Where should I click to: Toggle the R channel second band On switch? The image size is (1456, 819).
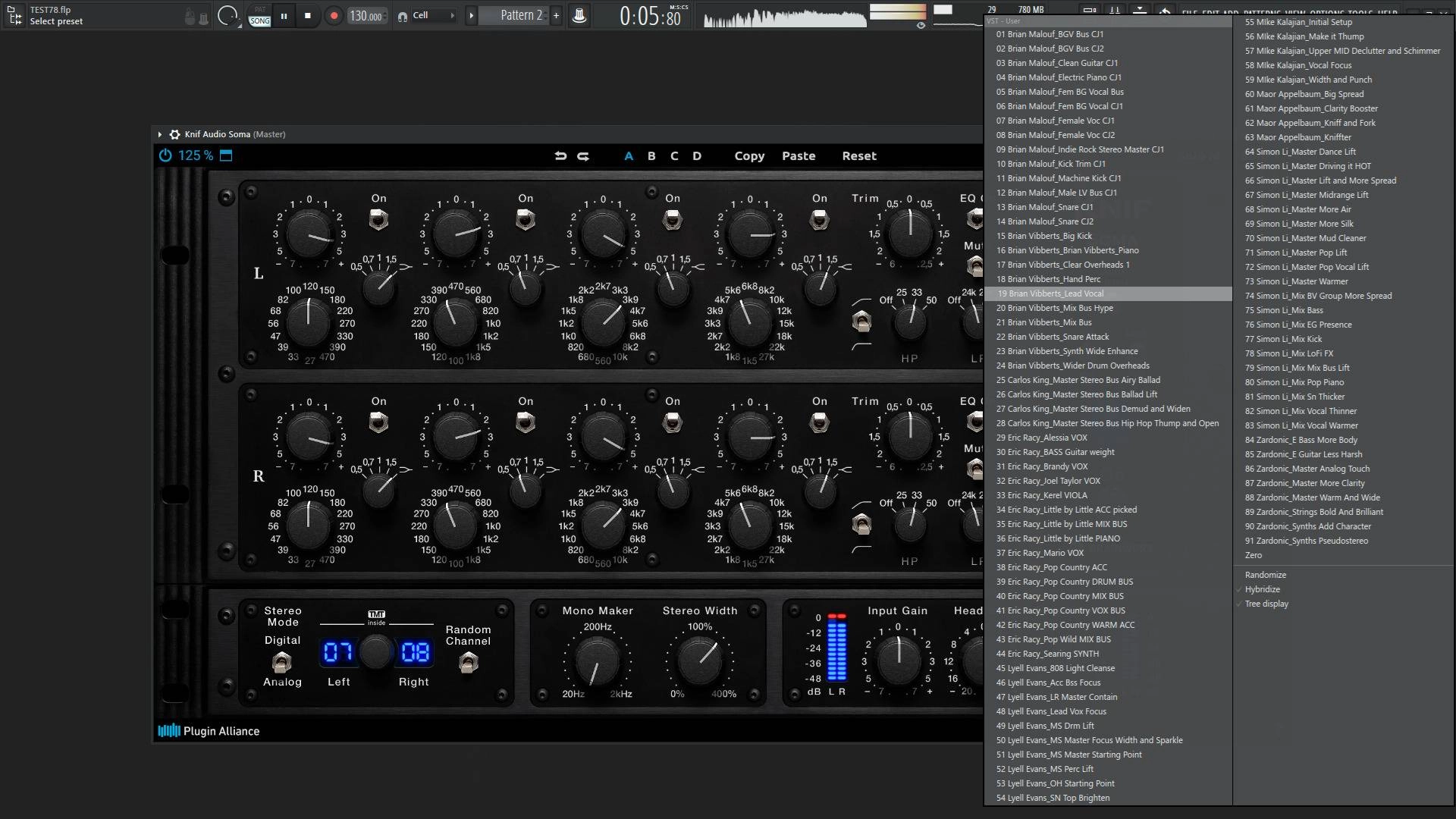coord(526,423)
